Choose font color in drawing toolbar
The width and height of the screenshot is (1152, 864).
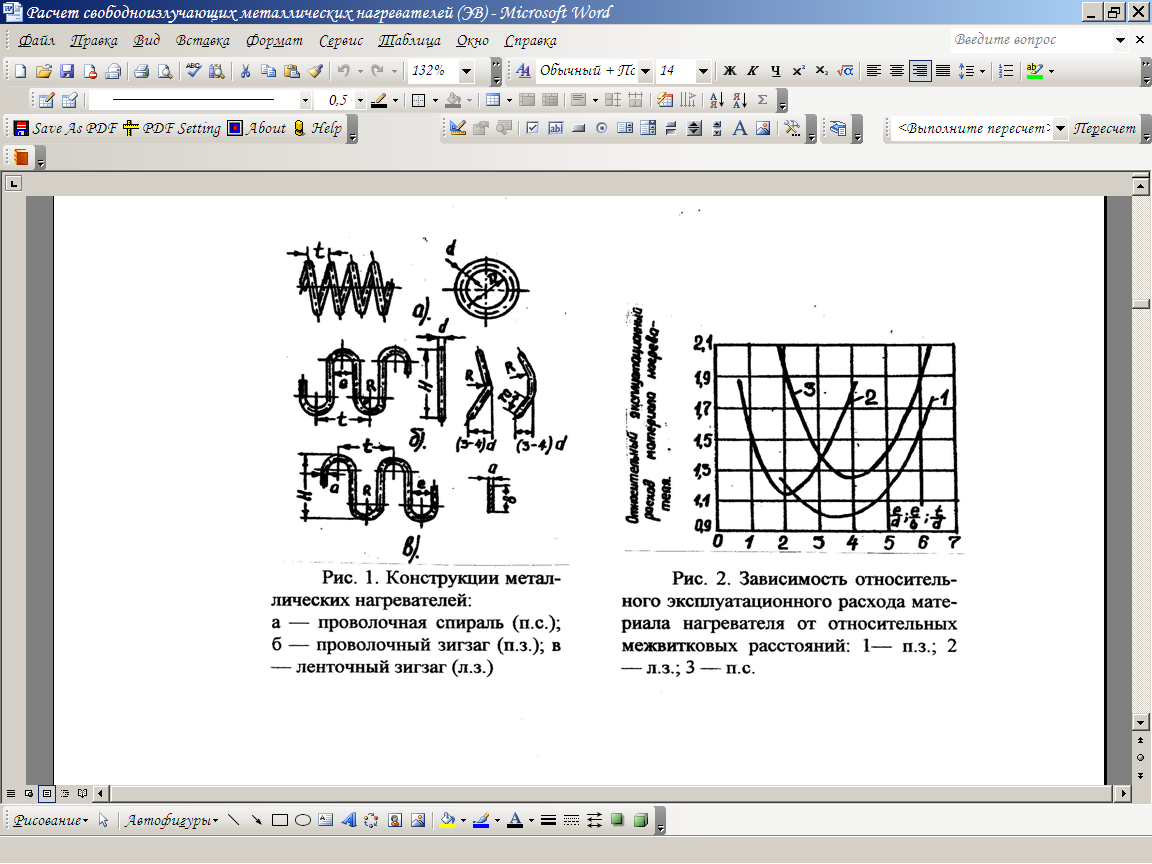515,821
